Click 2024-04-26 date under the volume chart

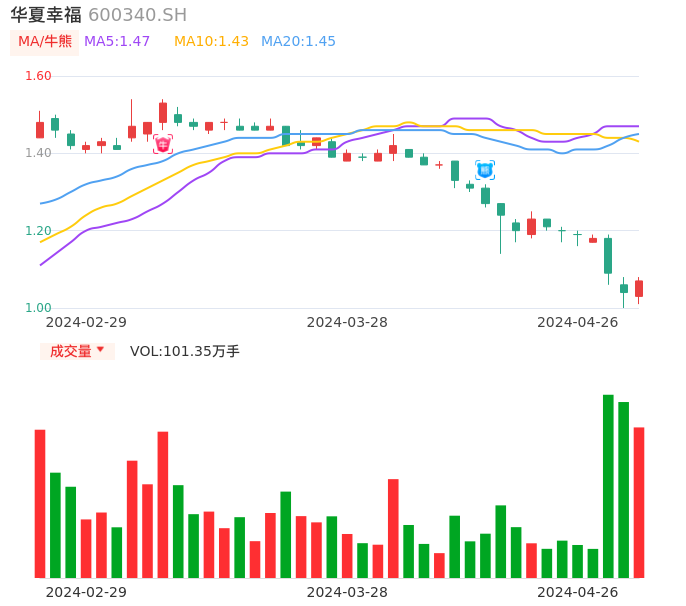[578, 593]
